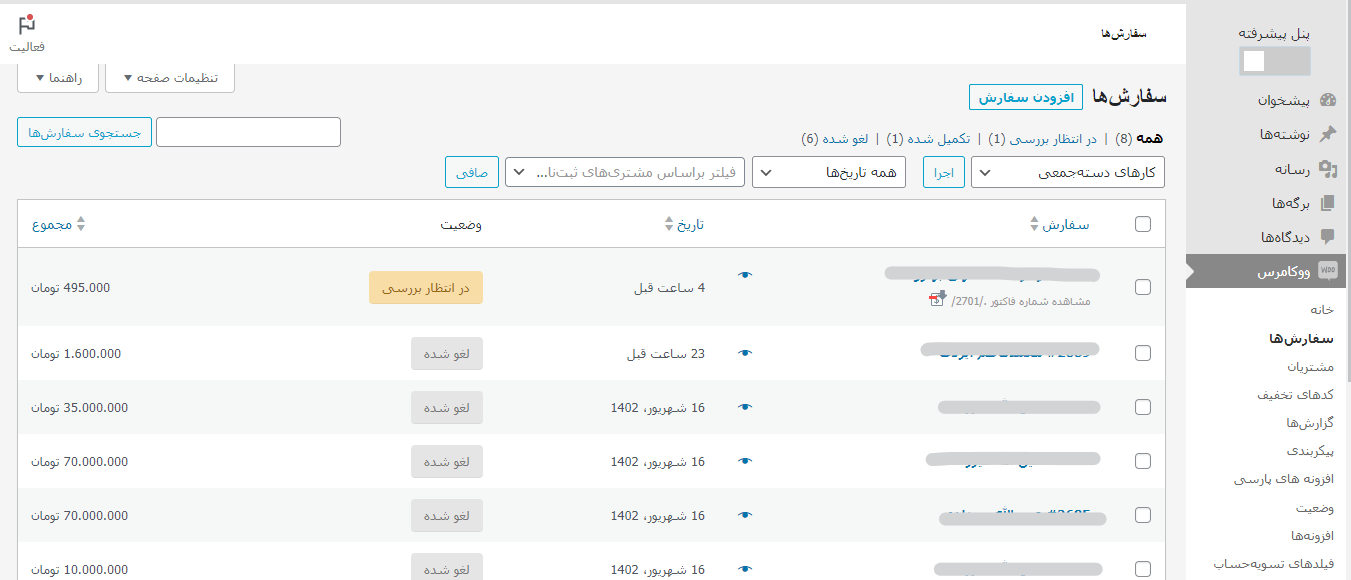
Task: Filter by cancelled (لغو شده) link
Action: pyautogui.click(x=835, y=139)
